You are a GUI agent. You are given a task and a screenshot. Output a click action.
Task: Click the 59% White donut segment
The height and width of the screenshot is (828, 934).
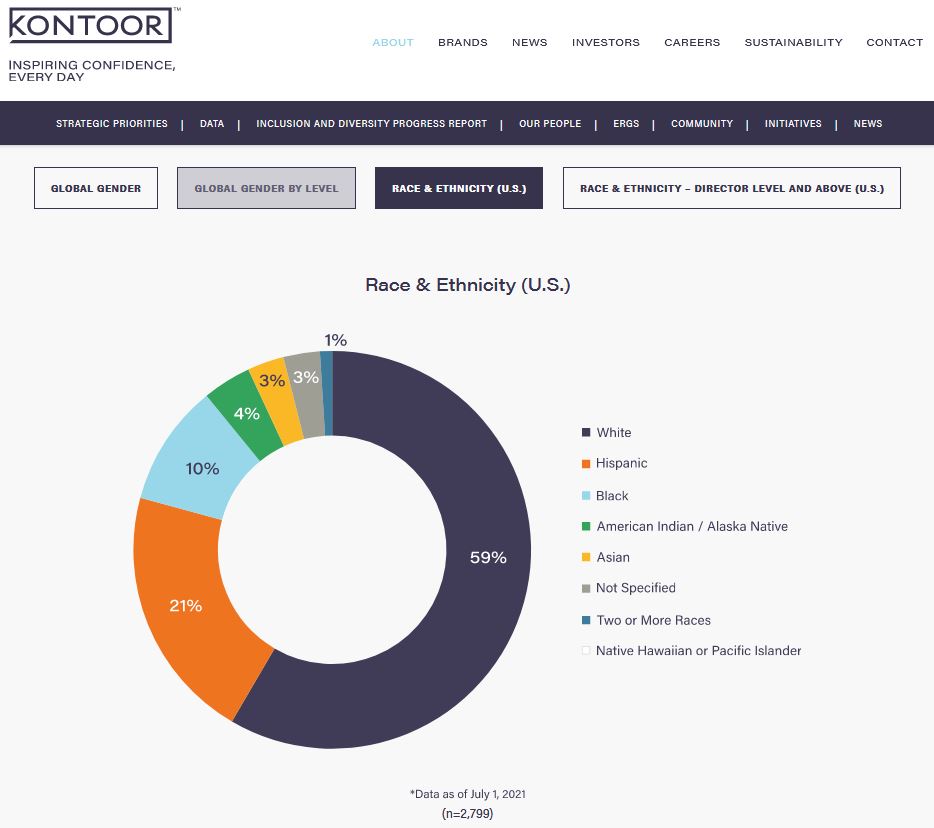coord(488,557)
